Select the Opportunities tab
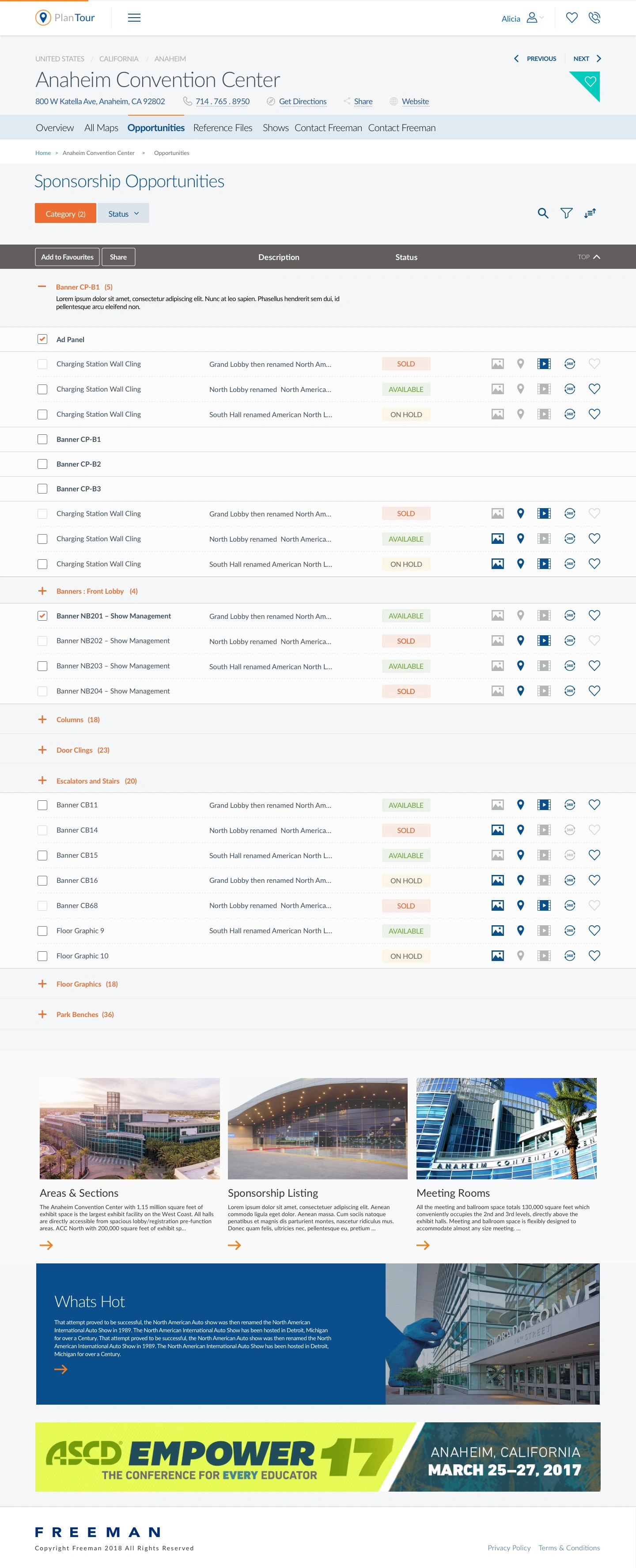Image resolution: width=636 pixels, height=1568 pixels. 156,128
